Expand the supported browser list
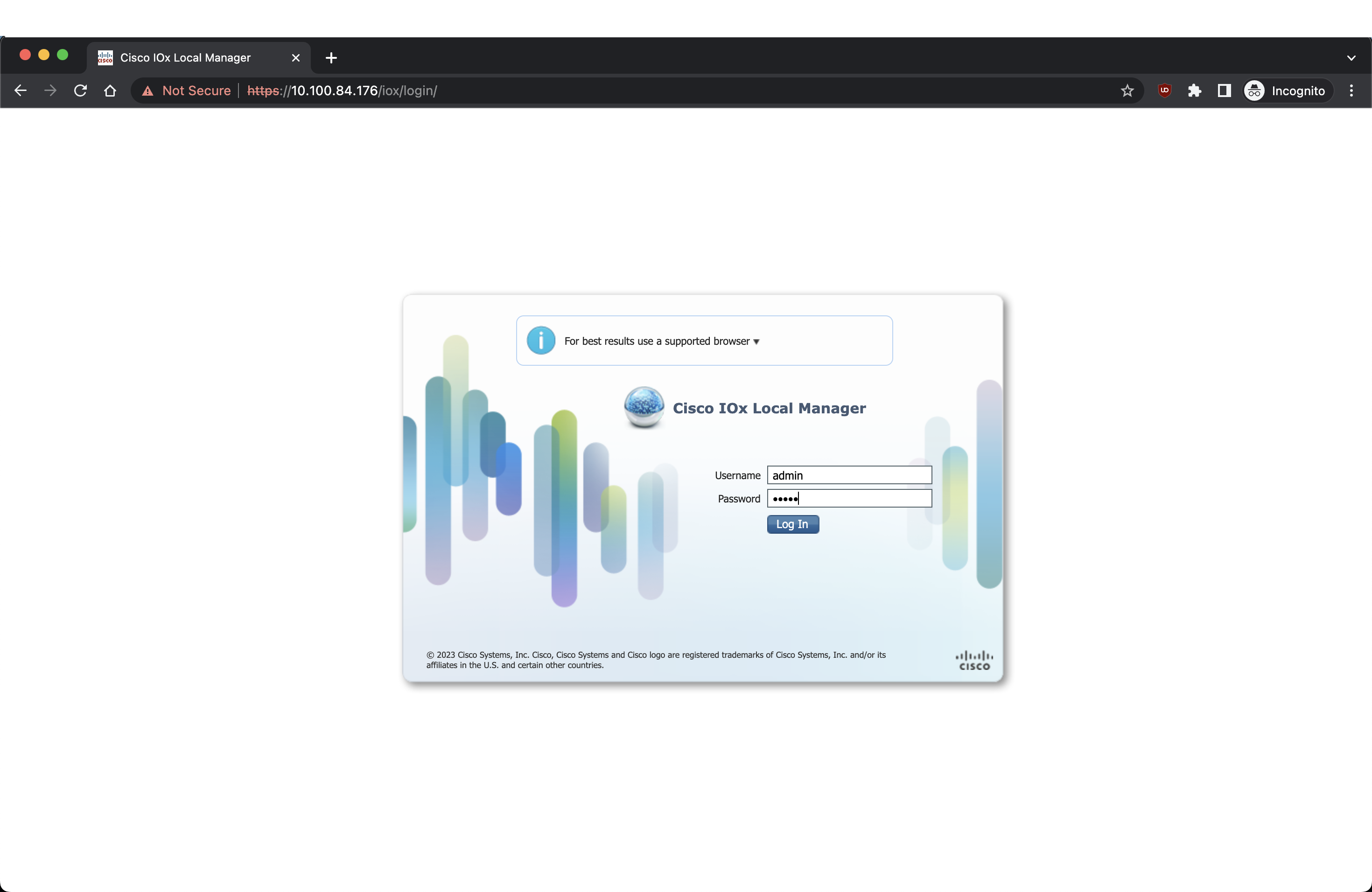The image size is (1372, 892). click(756, 341)
